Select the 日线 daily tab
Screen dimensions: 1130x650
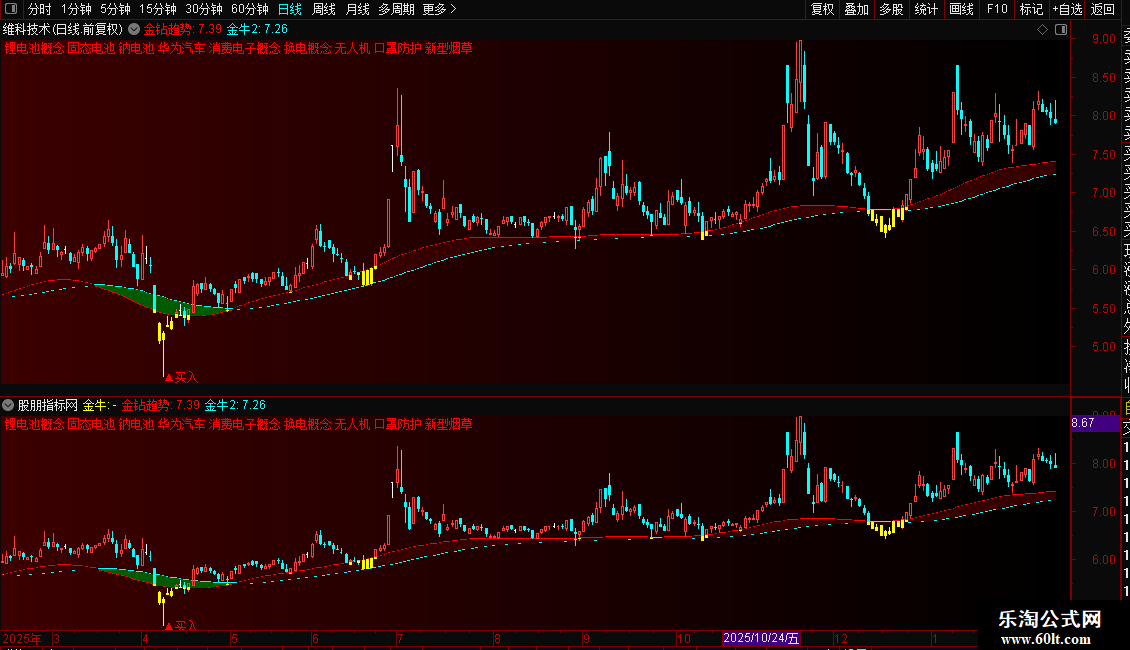coord(290,9)
